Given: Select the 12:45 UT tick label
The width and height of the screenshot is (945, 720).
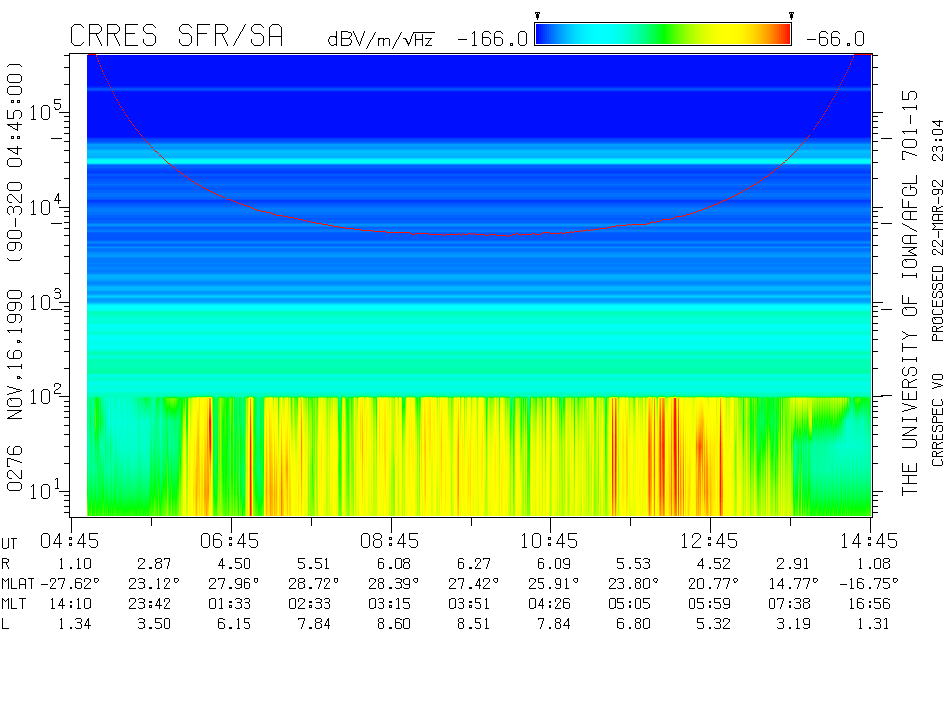Looking at the screenshot, I should pyautogui.click(x=710, y=541).
